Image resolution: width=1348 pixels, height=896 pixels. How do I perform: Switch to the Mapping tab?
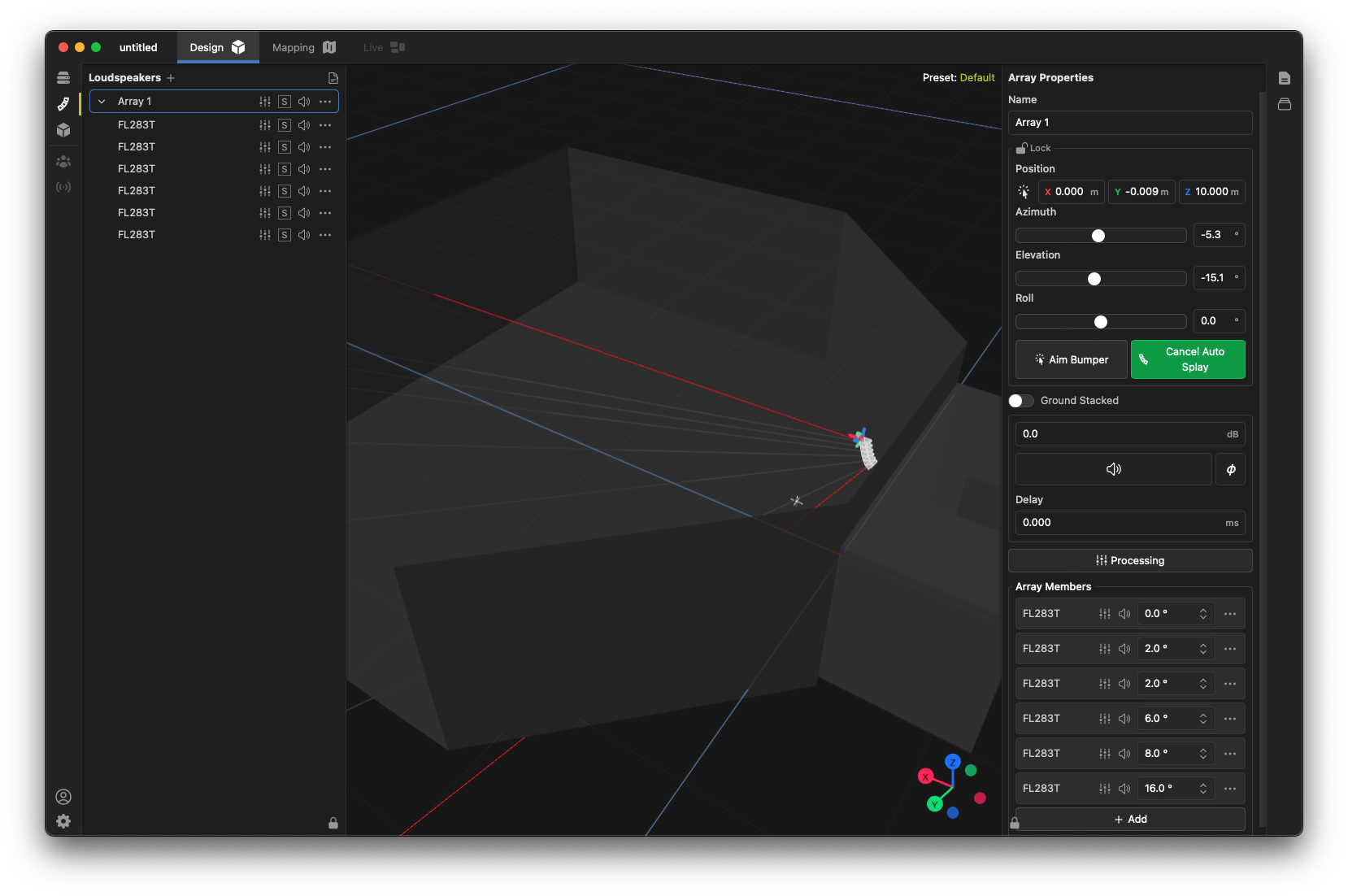[x=303, y=48]
